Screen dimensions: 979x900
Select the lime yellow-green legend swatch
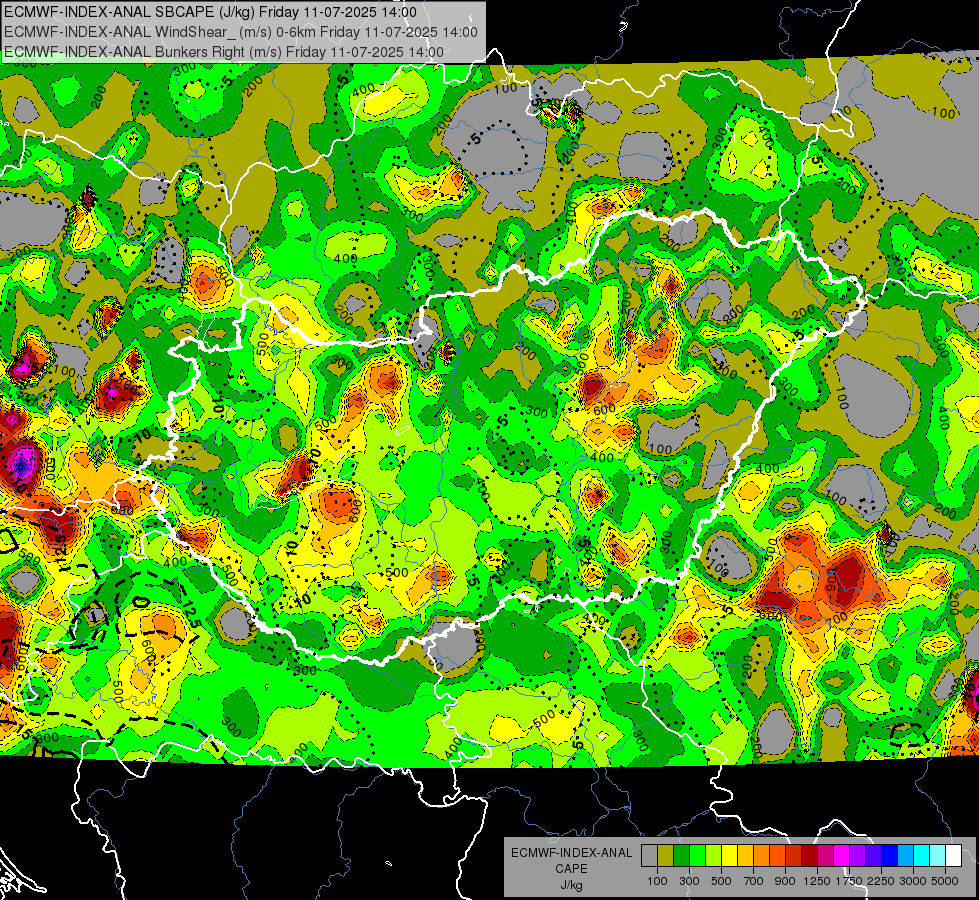pyautogui.click(x=713, y=856)
